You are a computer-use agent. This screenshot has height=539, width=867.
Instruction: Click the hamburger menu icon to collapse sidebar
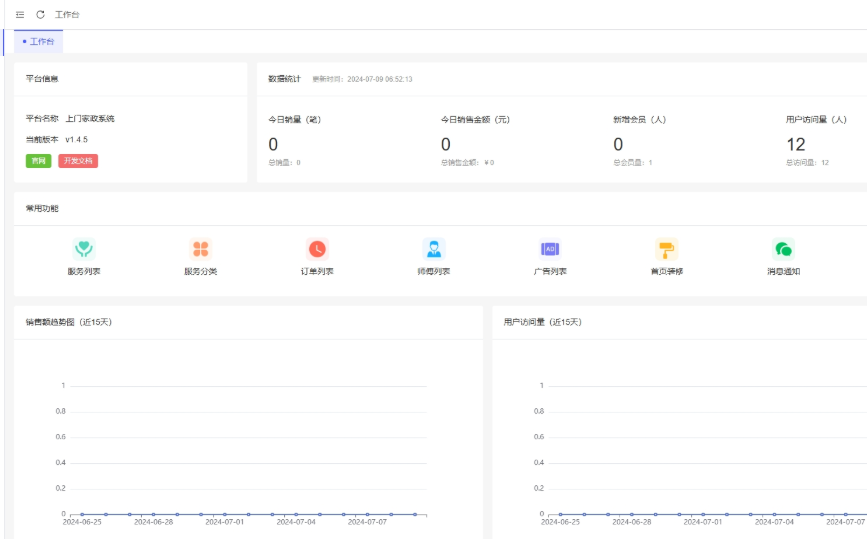pyautogui.click(x=20, y=15)
